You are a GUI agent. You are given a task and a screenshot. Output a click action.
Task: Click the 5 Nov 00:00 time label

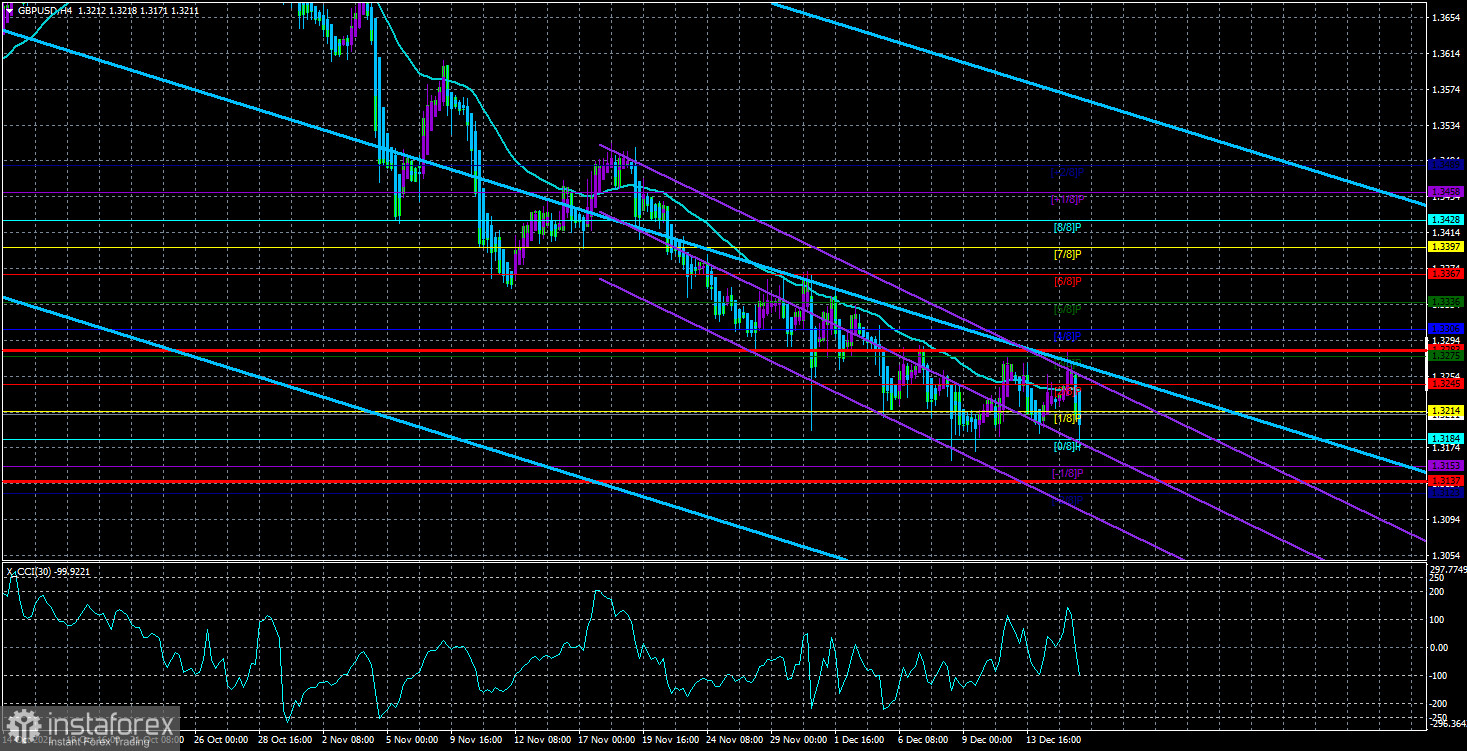(x=413, y=741)
